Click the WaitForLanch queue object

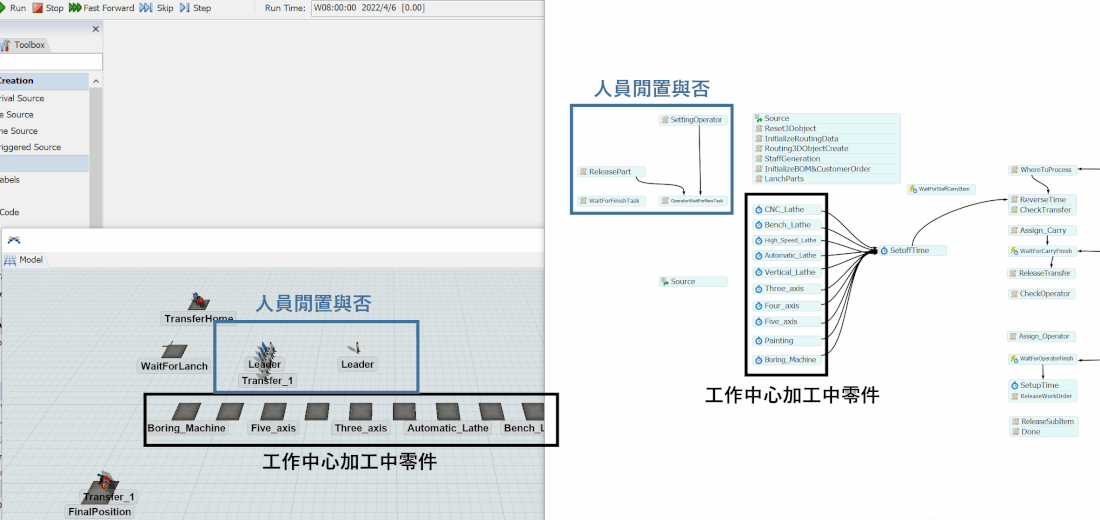click(x=173, y=351)
